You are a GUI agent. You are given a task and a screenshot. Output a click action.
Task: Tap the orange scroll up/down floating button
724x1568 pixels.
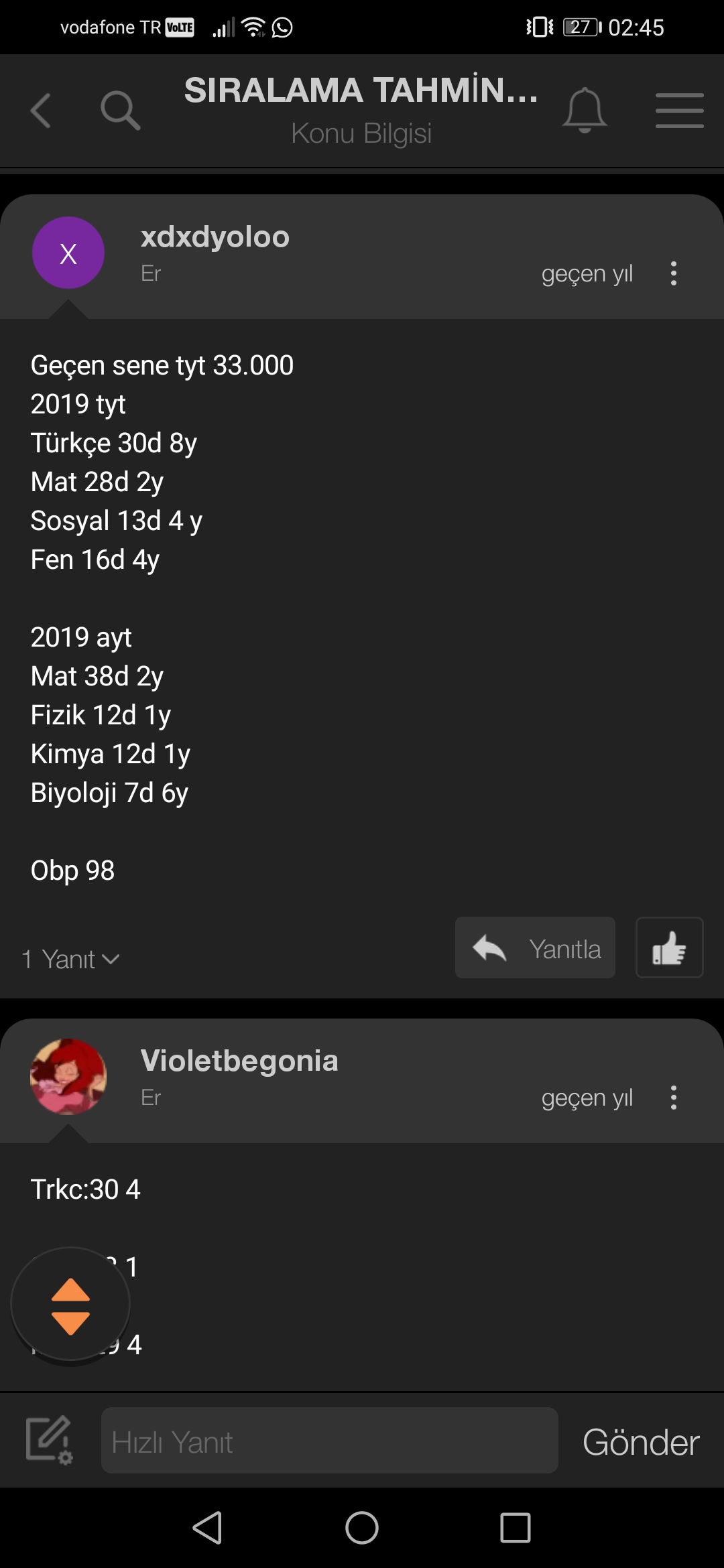click(70, 1306)
